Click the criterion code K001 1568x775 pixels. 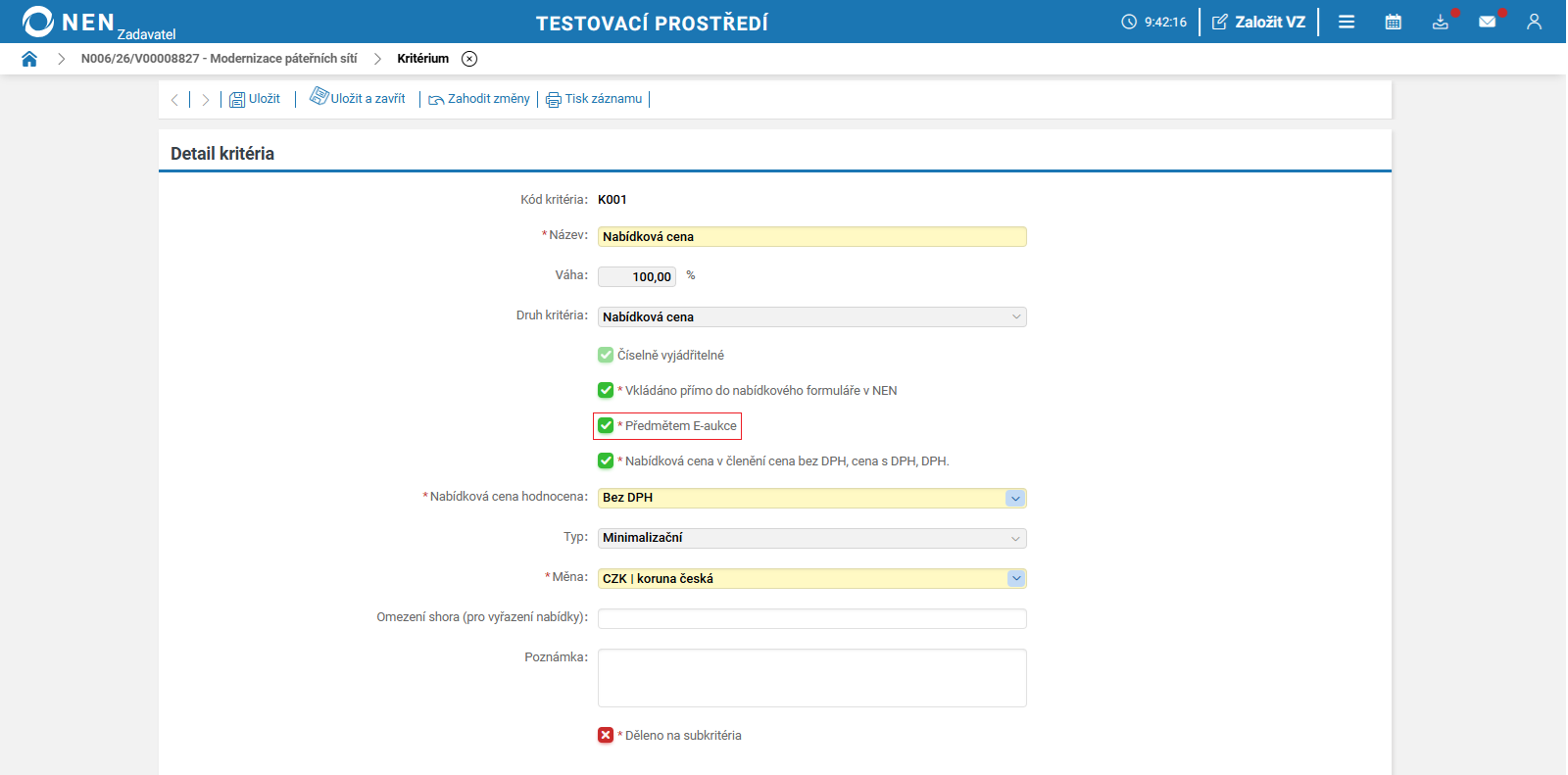pos(612,200)
